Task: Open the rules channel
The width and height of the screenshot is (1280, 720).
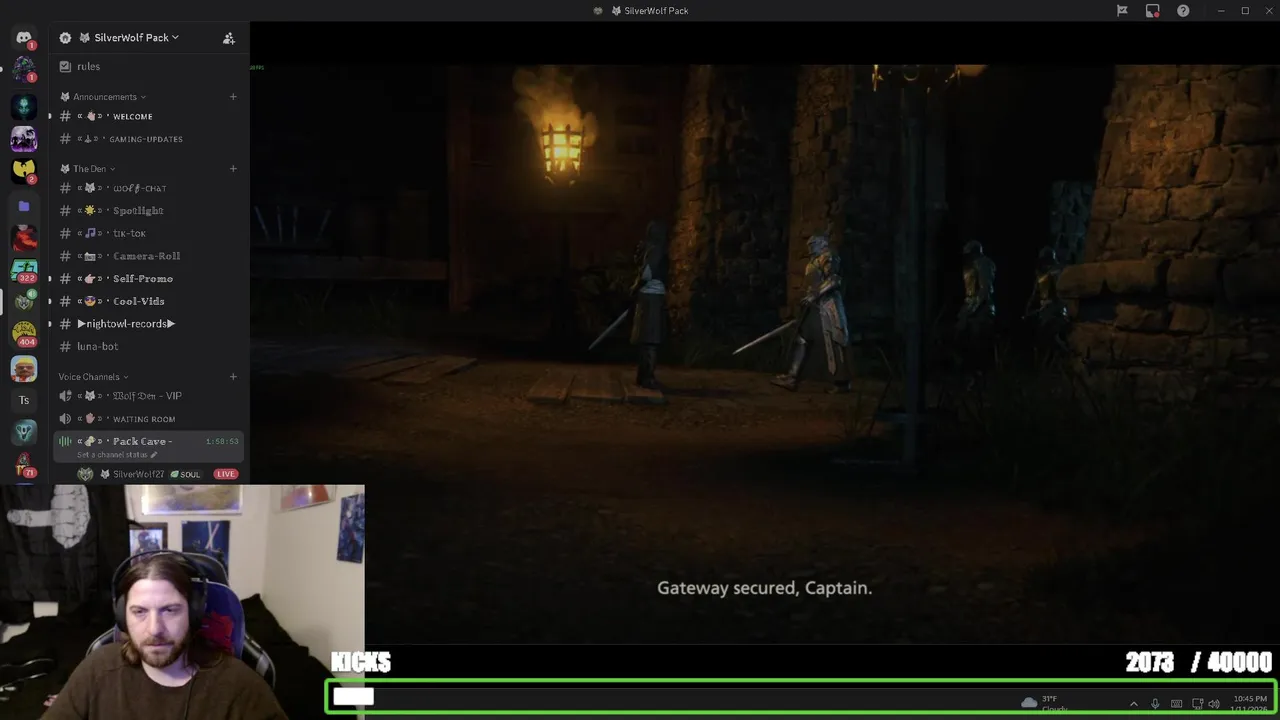Action: [150, 66]
